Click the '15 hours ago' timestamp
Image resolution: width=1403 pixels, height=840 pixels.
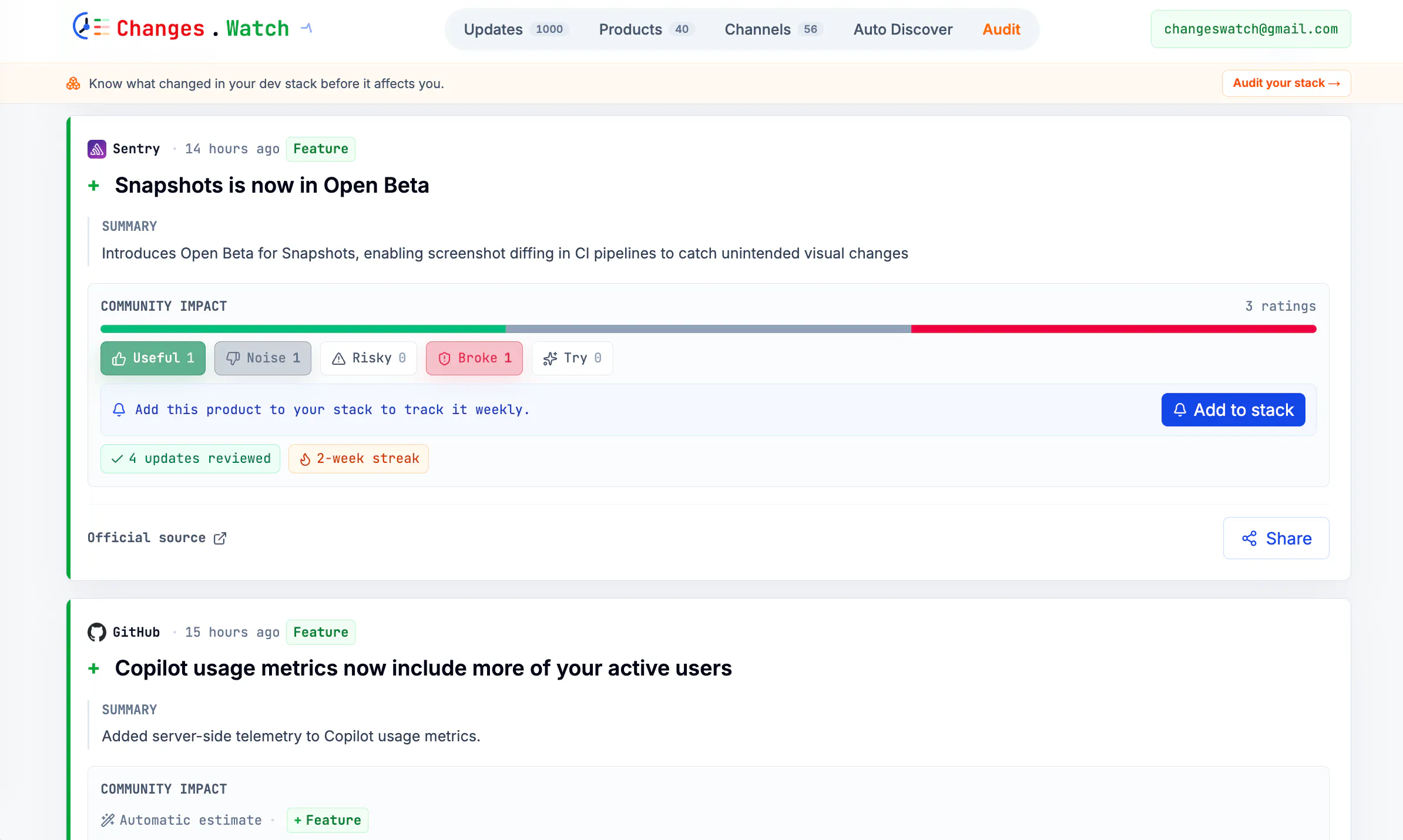232,632
